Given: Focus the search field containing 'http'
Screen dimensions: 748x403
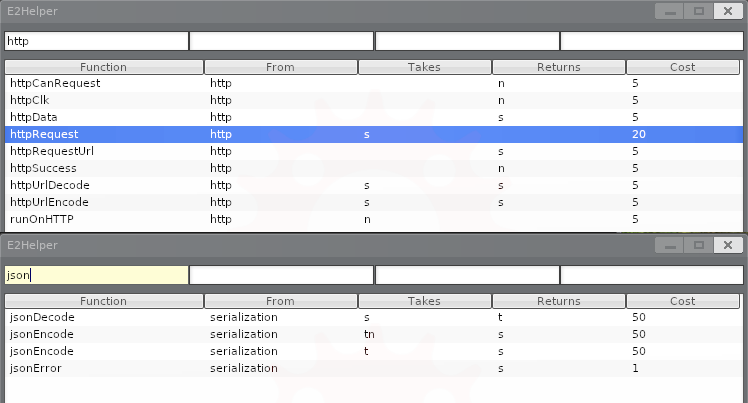Looking at the screenshot, I should [x=96, y=41].
